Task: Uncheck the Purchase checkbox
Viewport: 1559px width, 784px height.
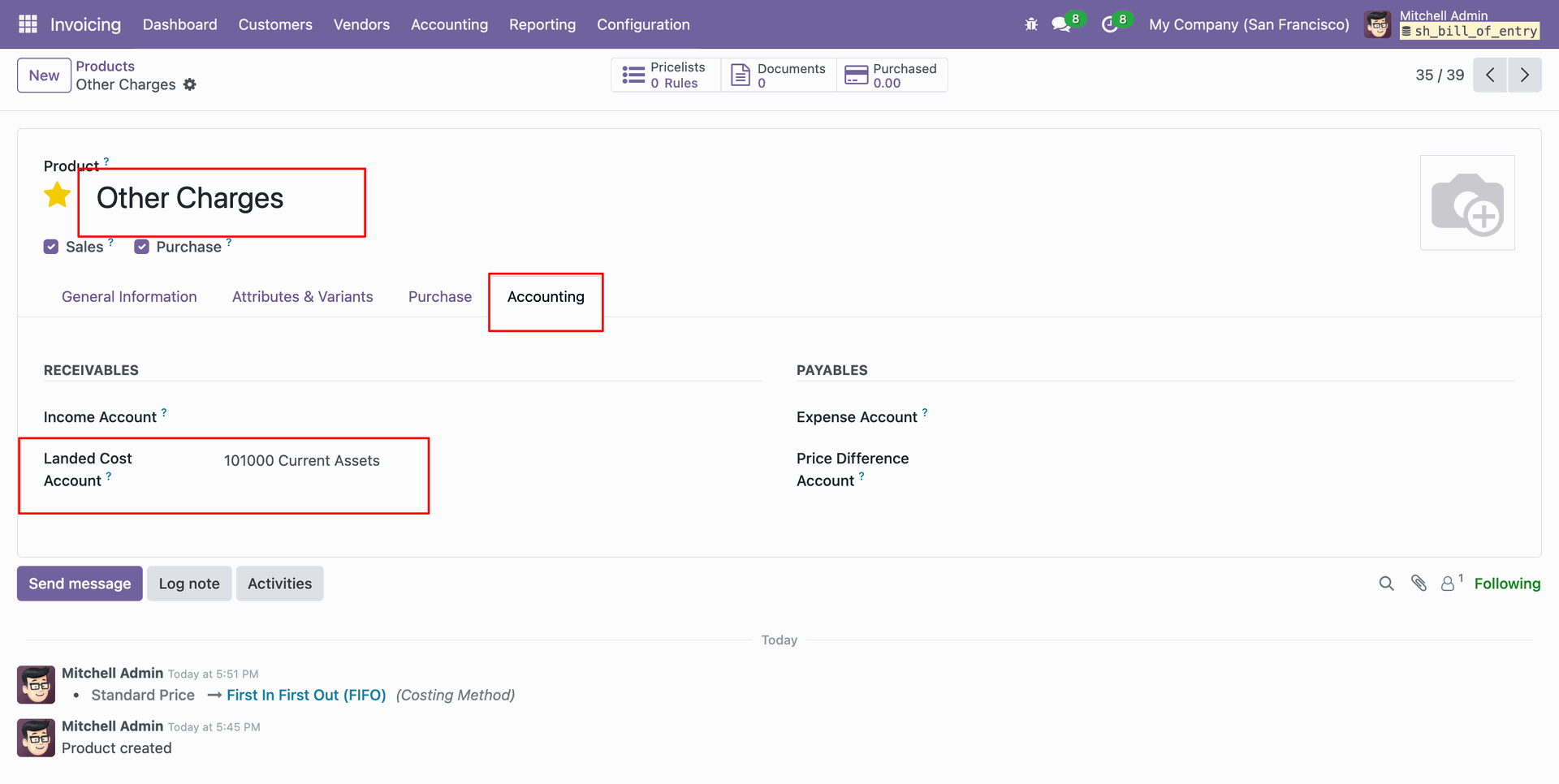Action: pos(142,247)
